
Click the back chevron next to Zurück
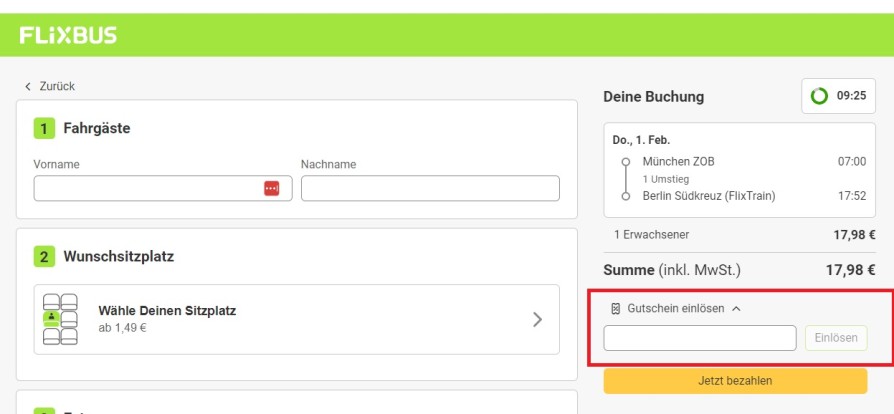[28, 87]
